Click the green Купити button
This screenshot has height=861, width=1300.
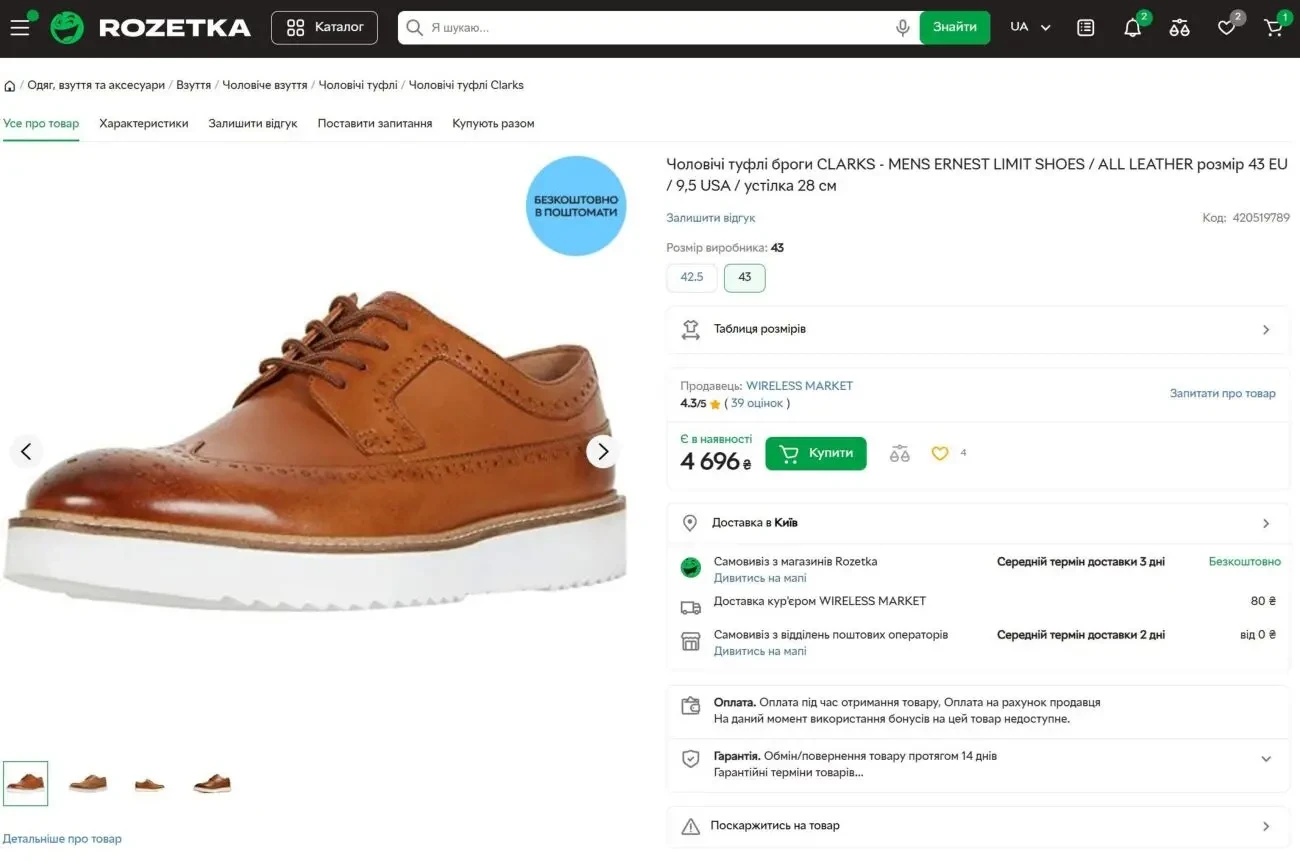tap(815, 452)
